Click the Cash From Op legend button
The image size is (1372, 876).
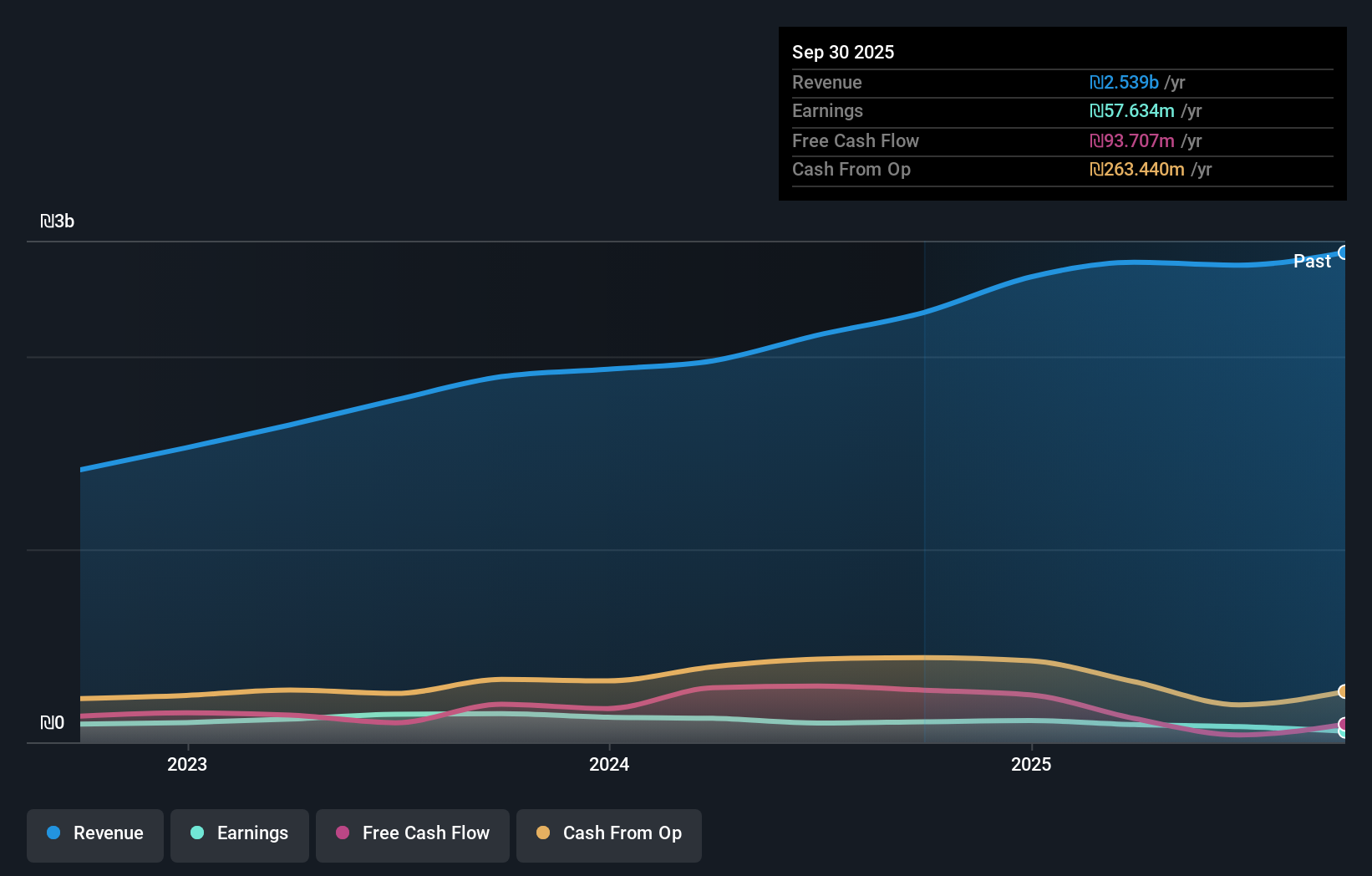[608, 835]
